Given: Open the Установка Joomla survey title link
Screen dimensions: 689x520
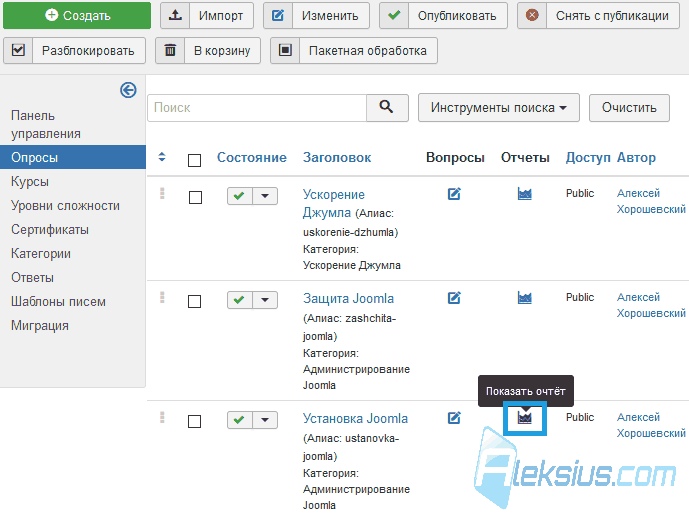Looking at the screenshot, I should [355, 418].
